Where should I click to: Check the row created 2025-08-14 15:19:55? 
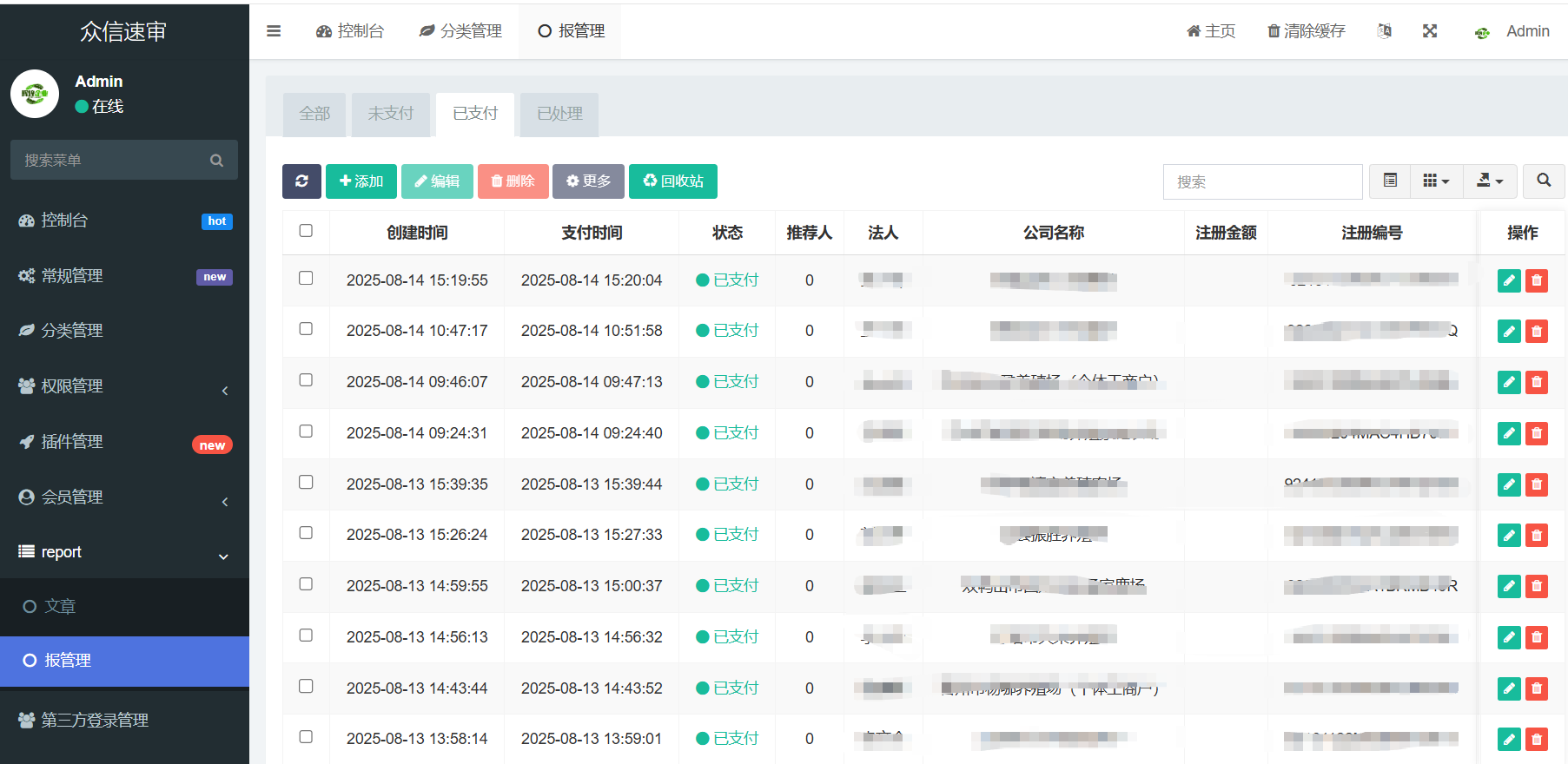[x=306, y=279]
